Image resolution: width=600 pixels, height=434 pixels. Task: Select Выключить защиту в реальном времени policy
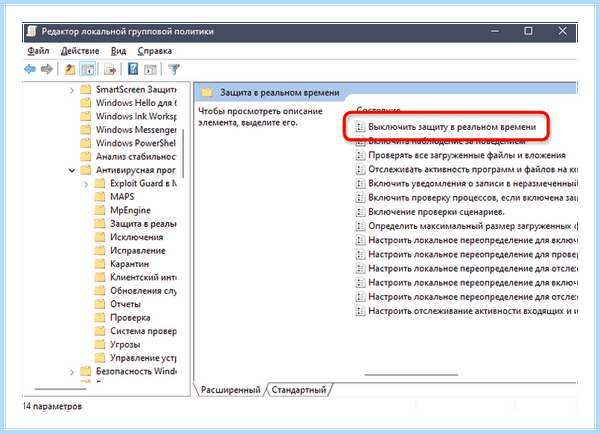click(x=452, y=127)
